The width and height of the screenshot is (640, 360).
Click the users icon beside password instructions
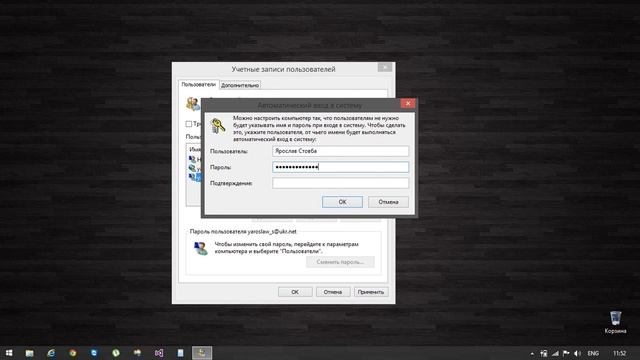point(200,248)
